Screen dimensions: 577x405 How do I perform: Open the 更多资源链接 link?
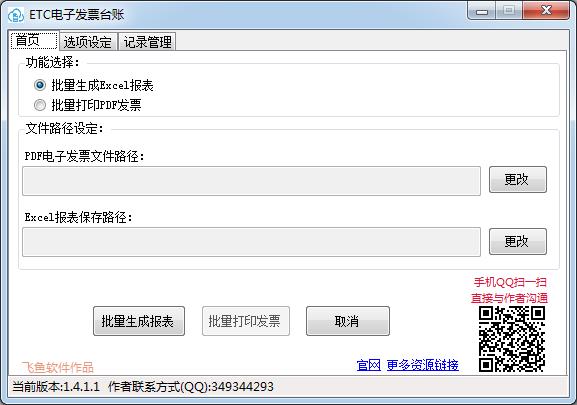pos(422,365)
